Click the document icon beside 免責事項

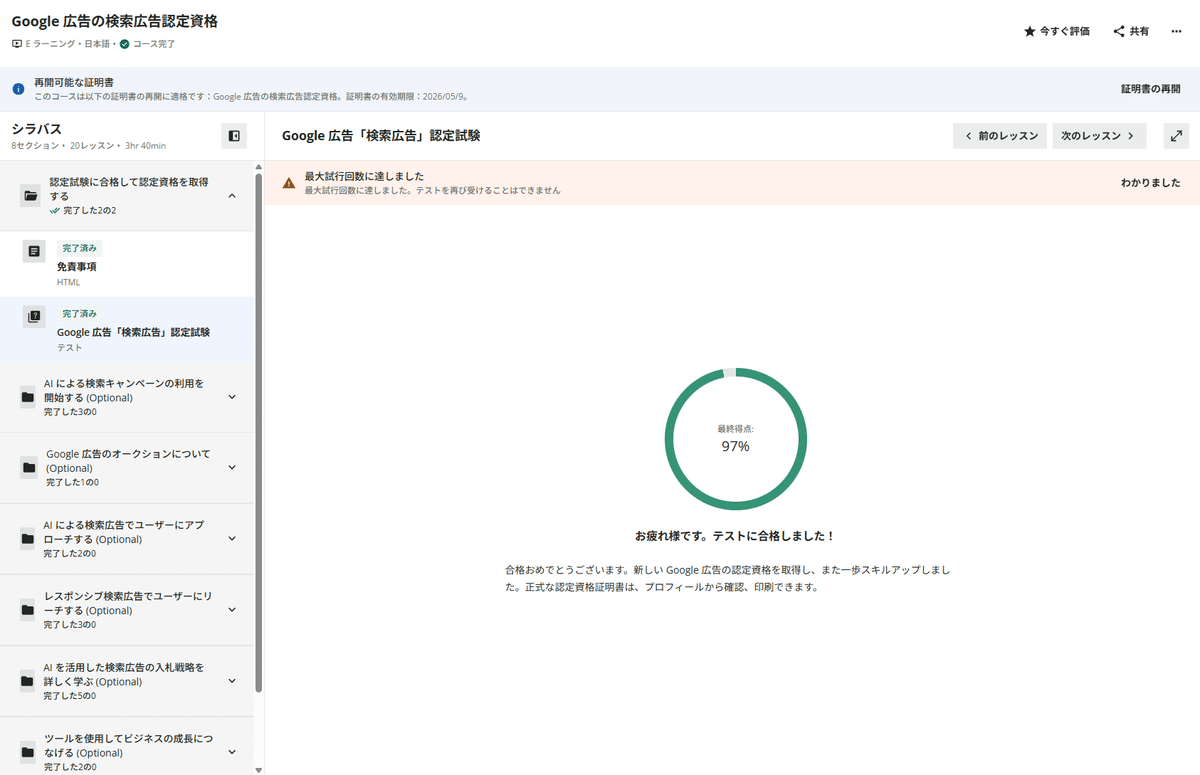click(x=35, y=252)
